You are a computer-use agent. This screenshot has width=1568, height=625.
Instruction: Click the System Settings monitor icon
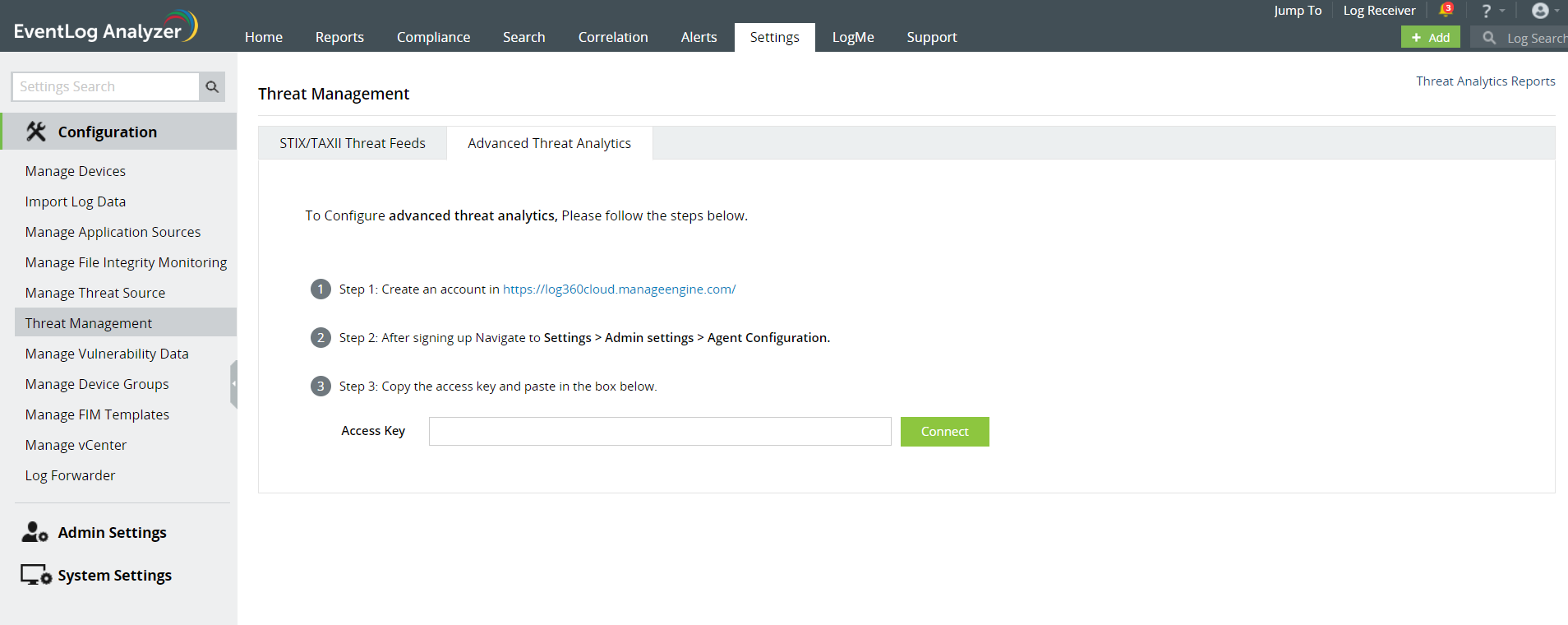coord(36,575)
